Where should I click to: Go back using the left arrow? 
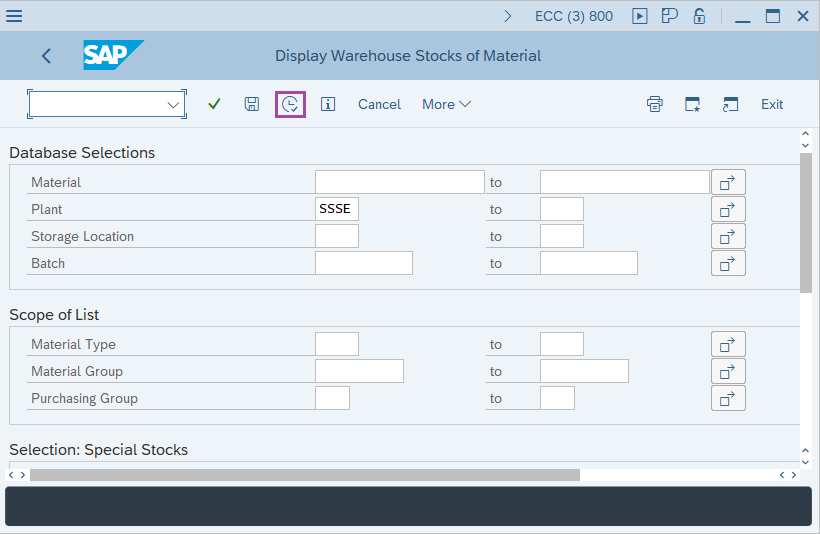point(46,56)
